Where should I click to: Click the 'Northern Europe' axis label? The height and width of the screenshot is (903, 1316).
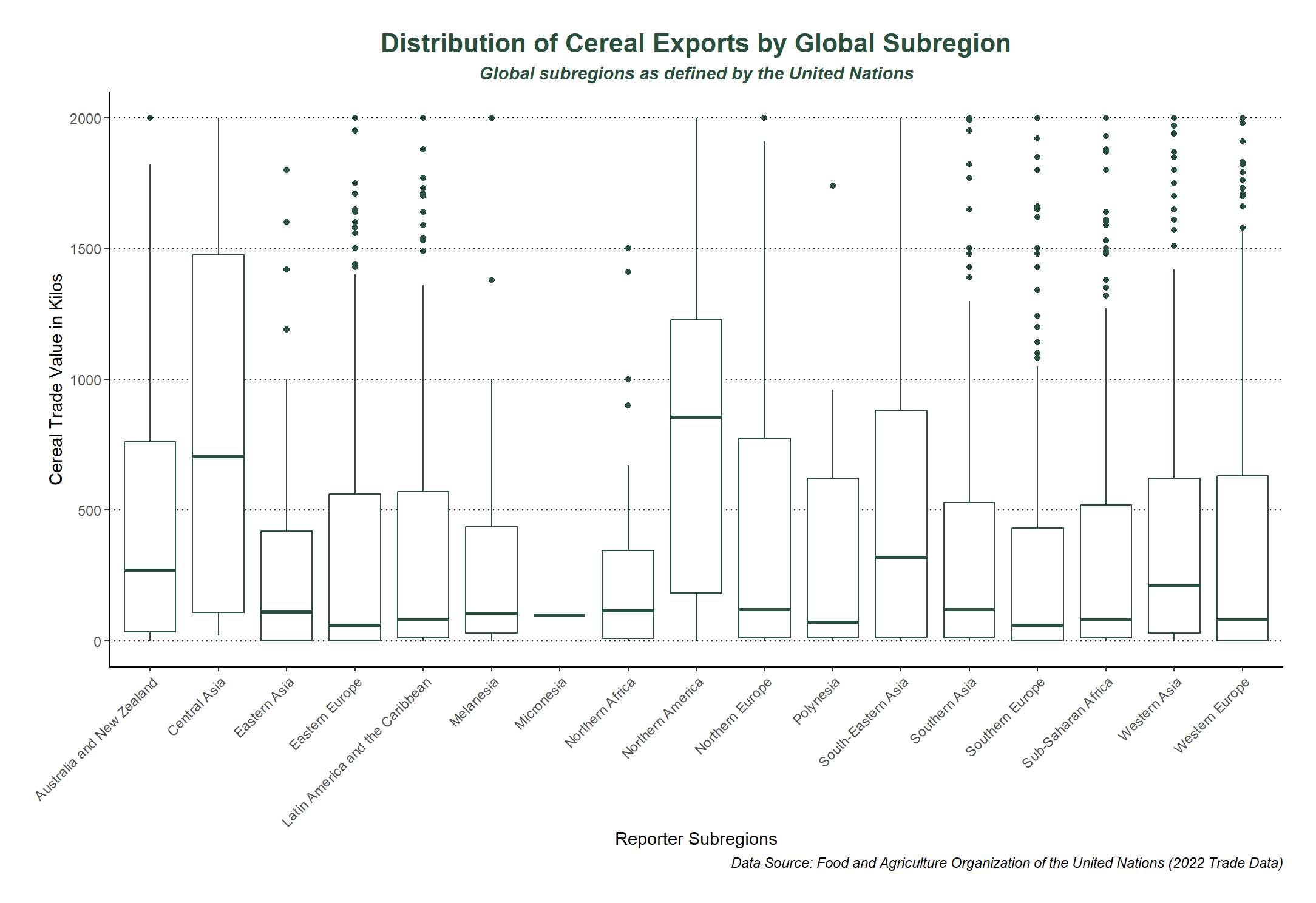[733, 716]
